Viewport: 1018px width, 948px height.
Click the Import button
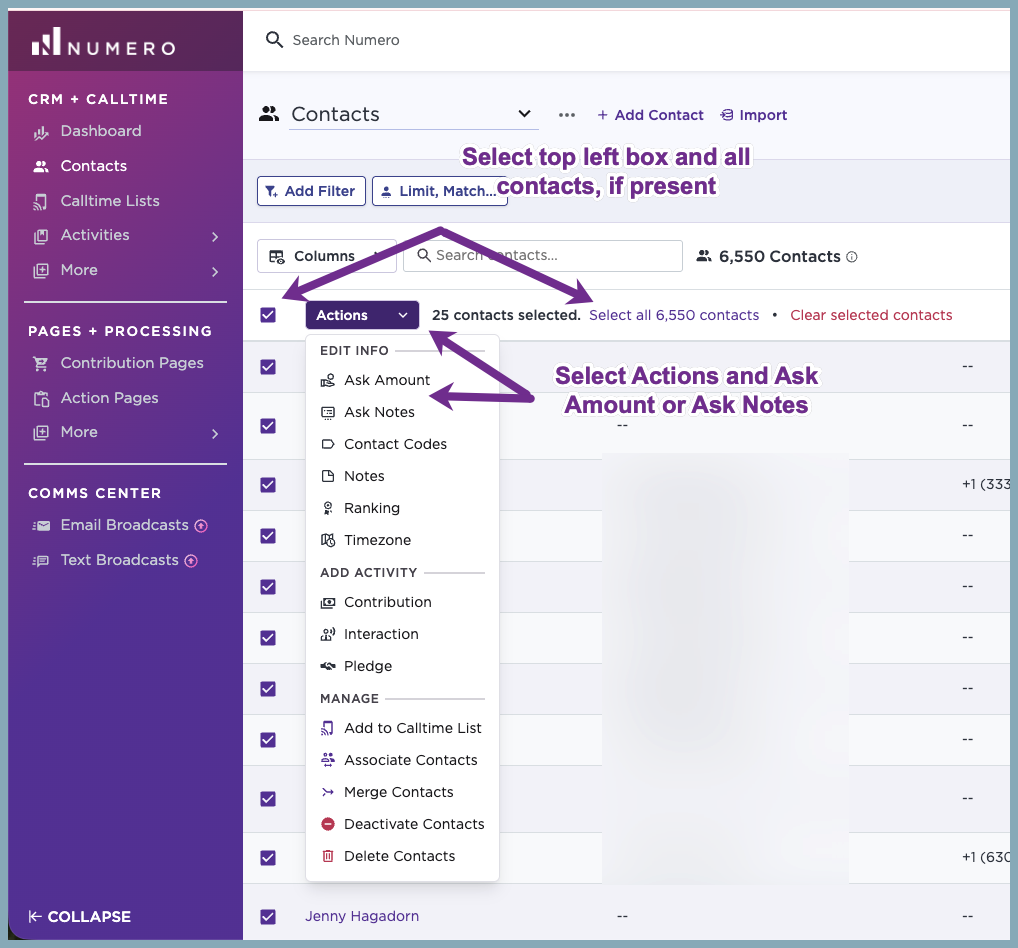pyautogui.click(x=753, y=116)
